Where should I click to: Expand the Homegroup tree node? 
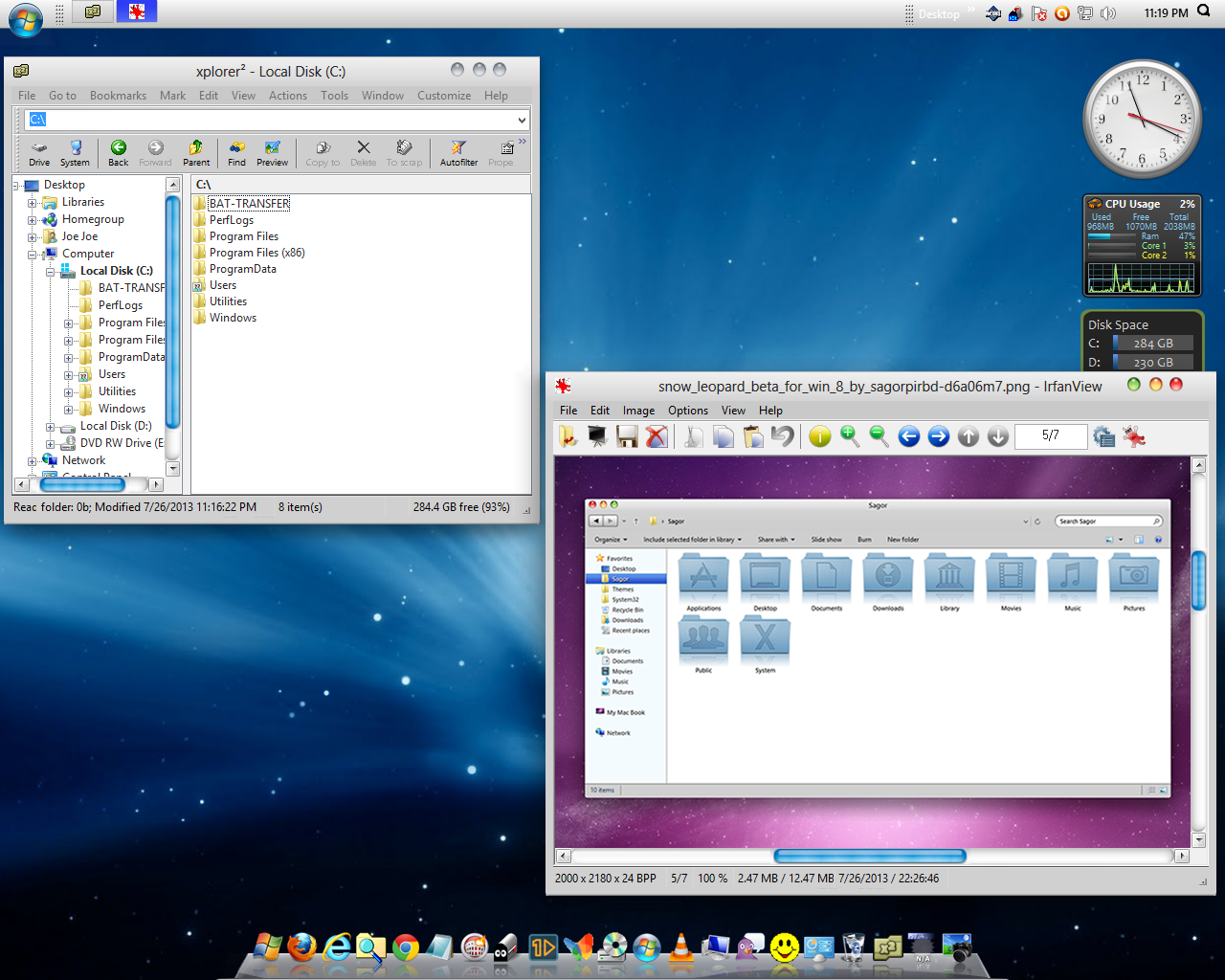tap(32, 220)
